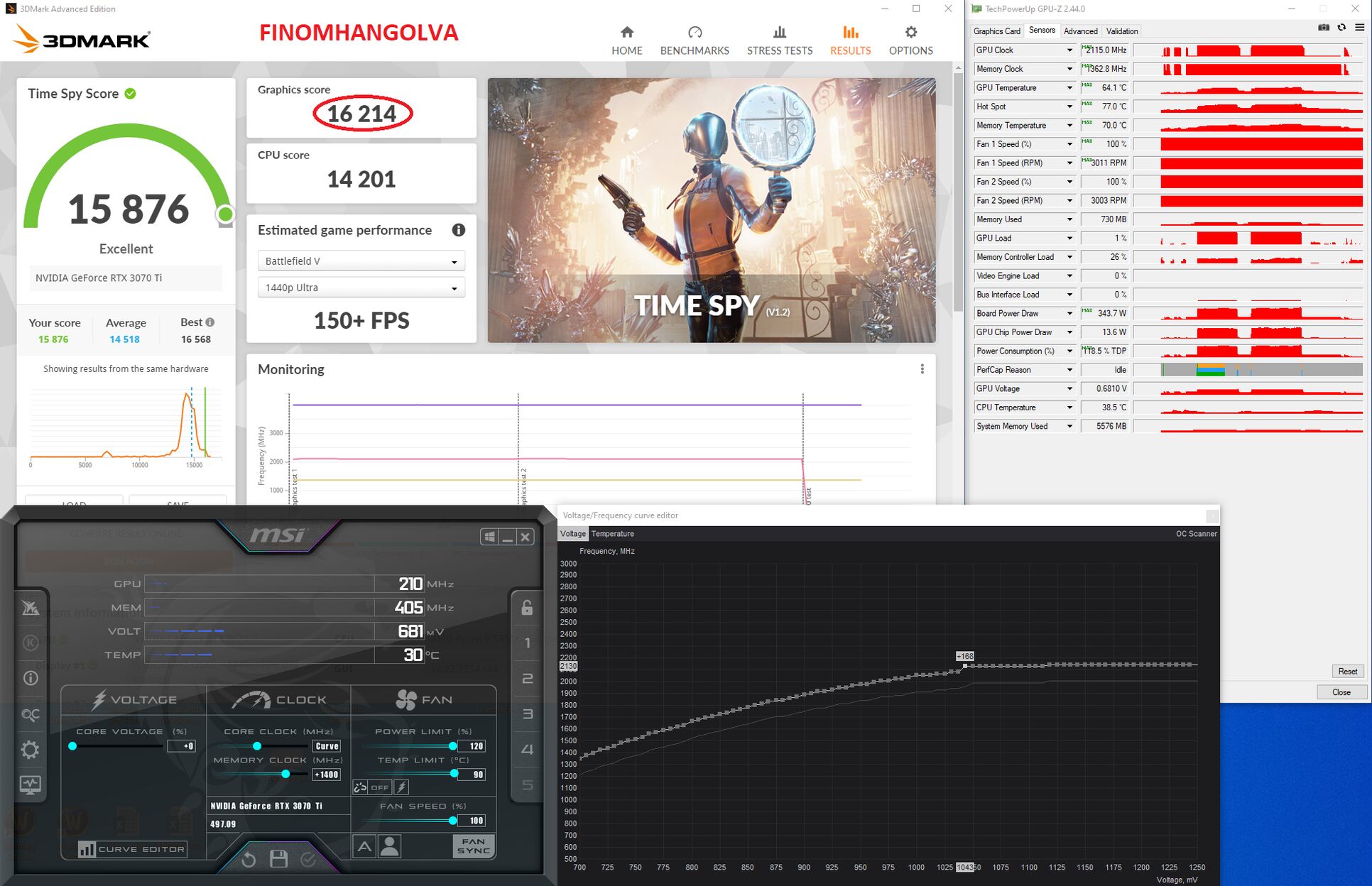Click the Afterburner save profile floppy icon
This screenshot has width=1372, height=886.
click(278, 859)
